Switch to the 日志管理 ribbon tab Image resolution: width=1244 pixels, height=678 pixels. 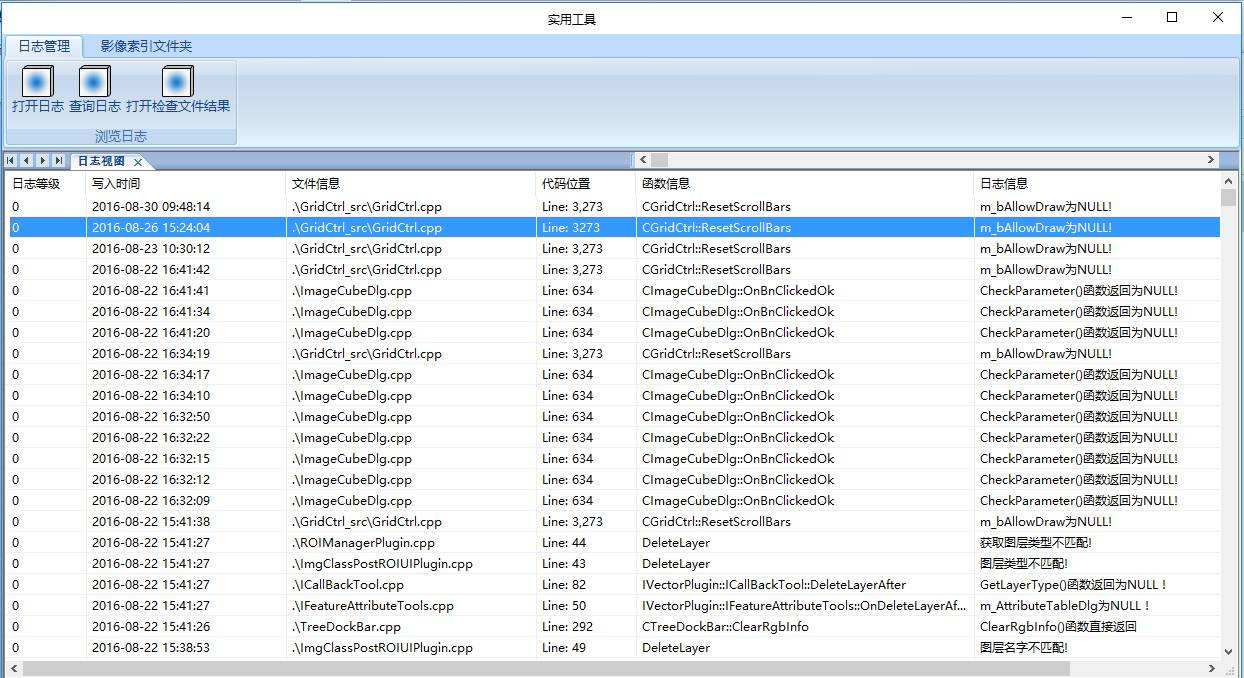(44, 46)
